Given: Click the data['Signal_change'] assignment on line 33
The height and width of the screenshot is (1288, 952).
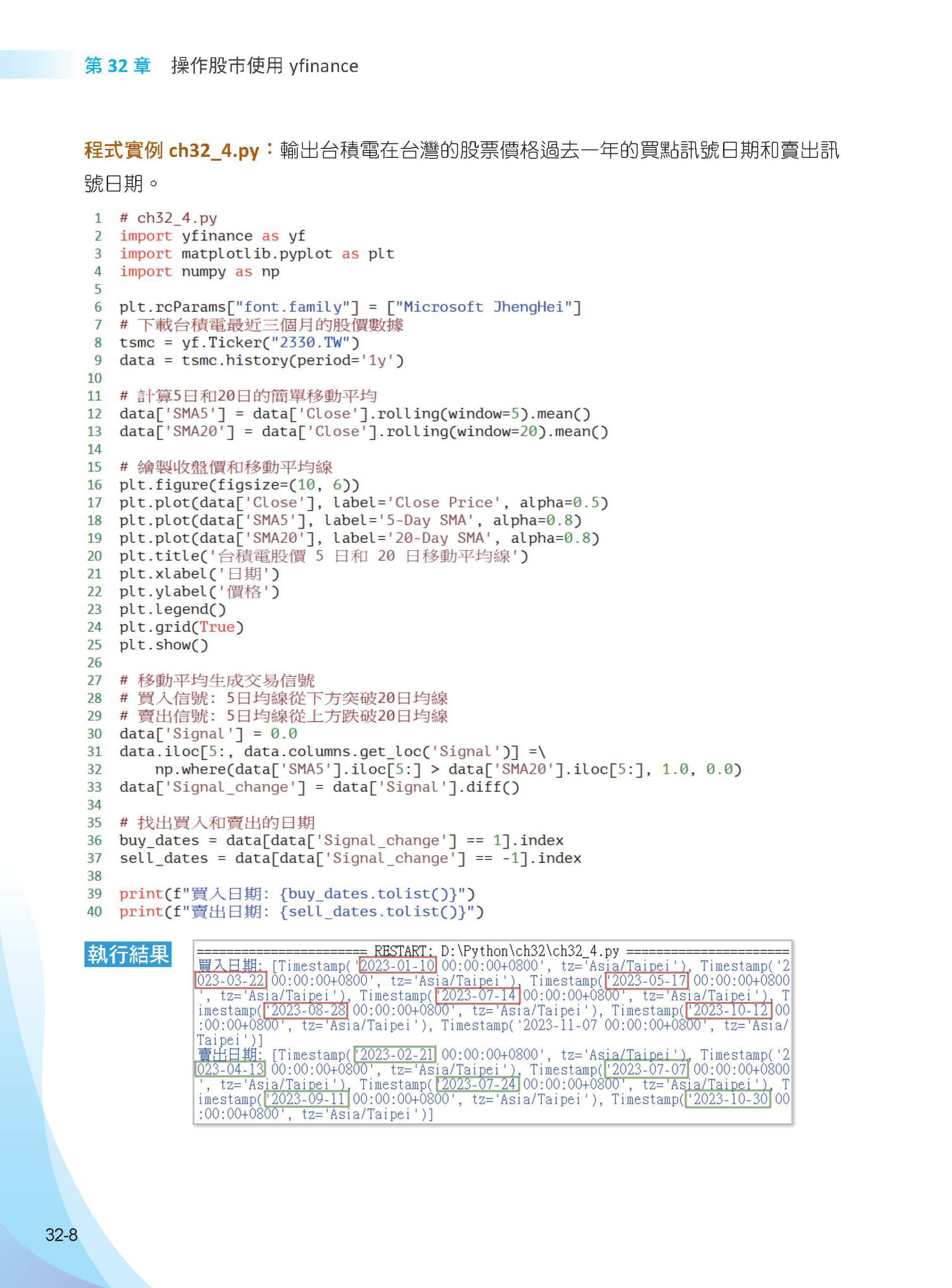Looking at the screenshot, I should pos(319,787).
